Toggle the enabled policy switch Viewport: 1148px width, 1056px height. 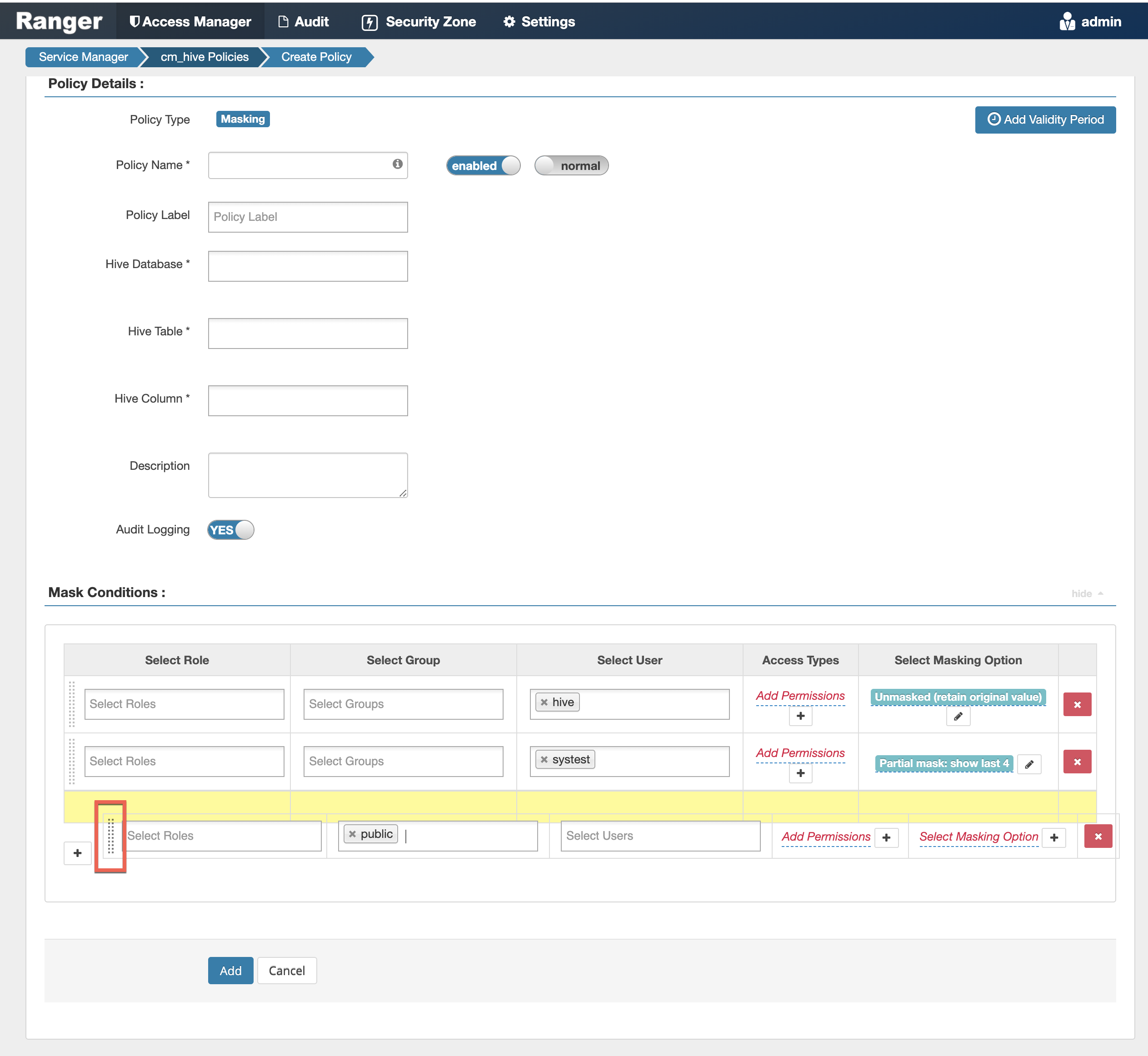tap(483, 166)
